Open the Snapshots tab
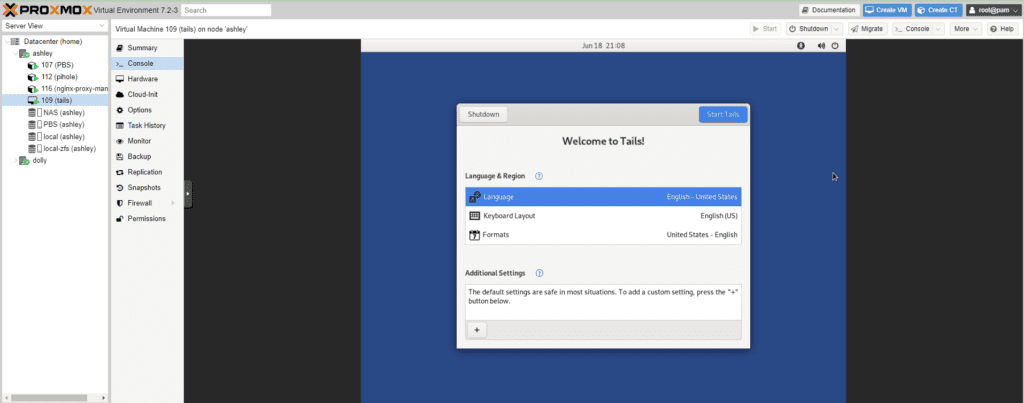1024x403 pixels. [x=147, y=187]
